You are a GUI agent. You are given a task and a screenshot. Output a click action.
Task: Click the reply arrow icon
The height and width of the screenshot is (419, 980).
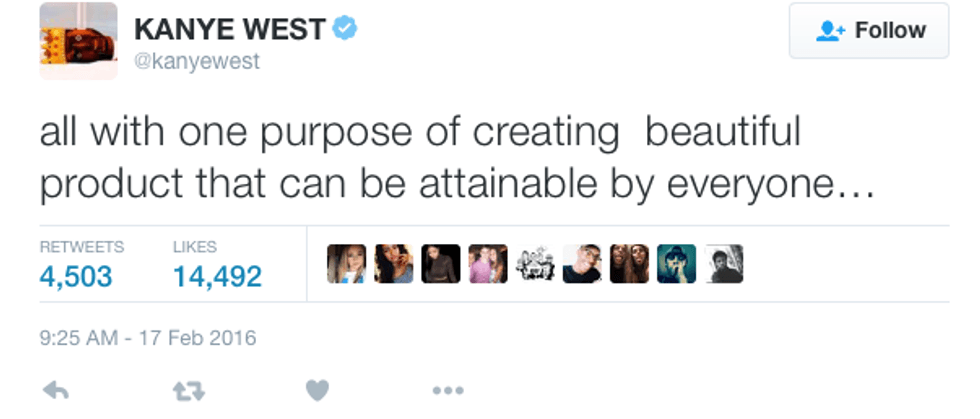(x=56, y=391)
